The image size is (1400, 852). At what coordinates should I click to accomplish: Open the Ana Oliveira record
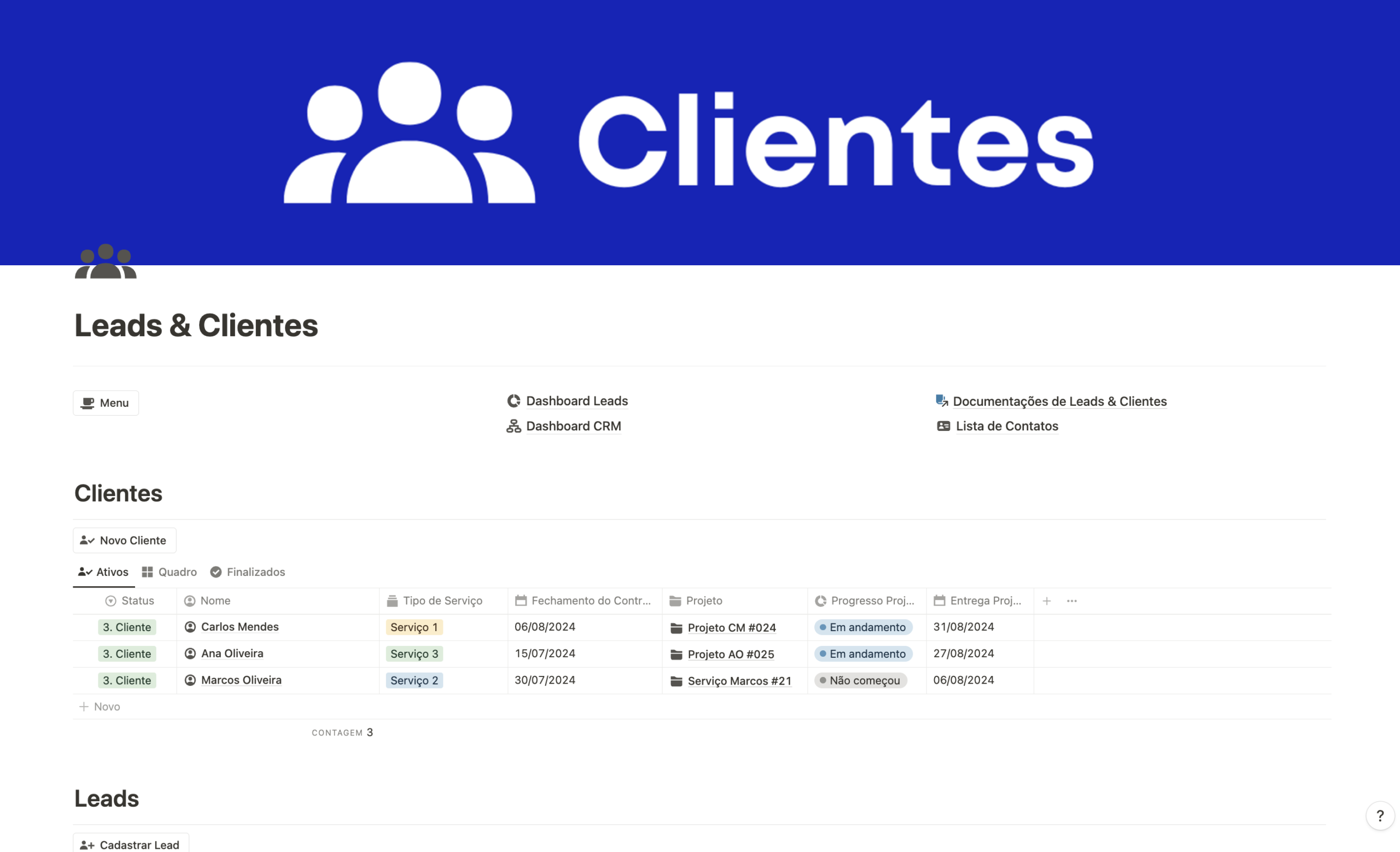coord(232,653)
